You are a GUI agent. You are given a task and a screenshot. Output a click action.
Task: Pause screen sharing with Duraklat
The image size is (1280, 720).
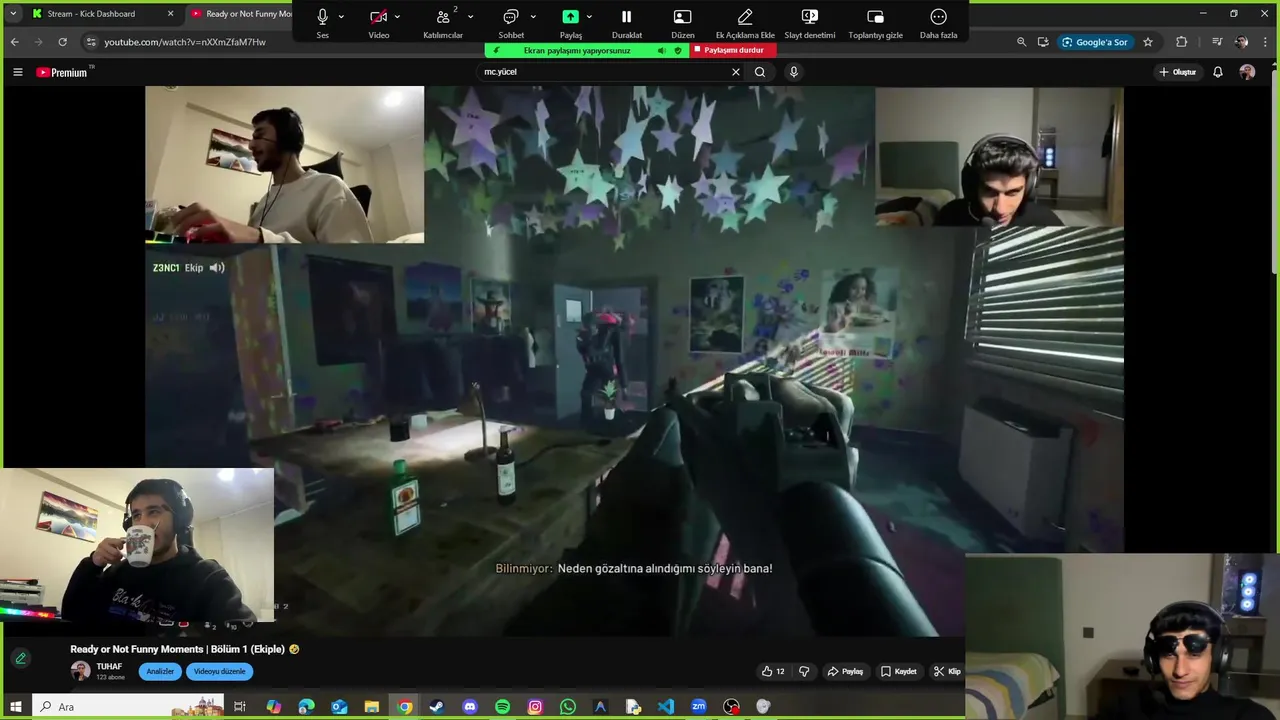pos(627,22)
